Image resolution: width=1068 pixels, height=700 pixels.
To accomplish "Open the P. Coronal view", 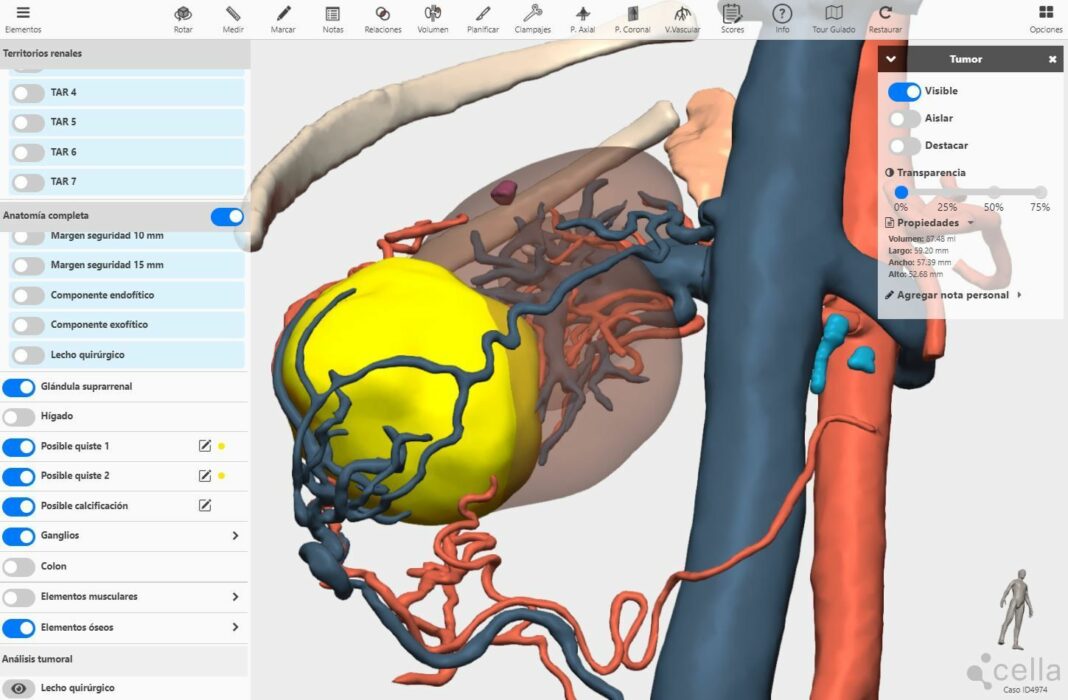I will click(x=632, y=17).
